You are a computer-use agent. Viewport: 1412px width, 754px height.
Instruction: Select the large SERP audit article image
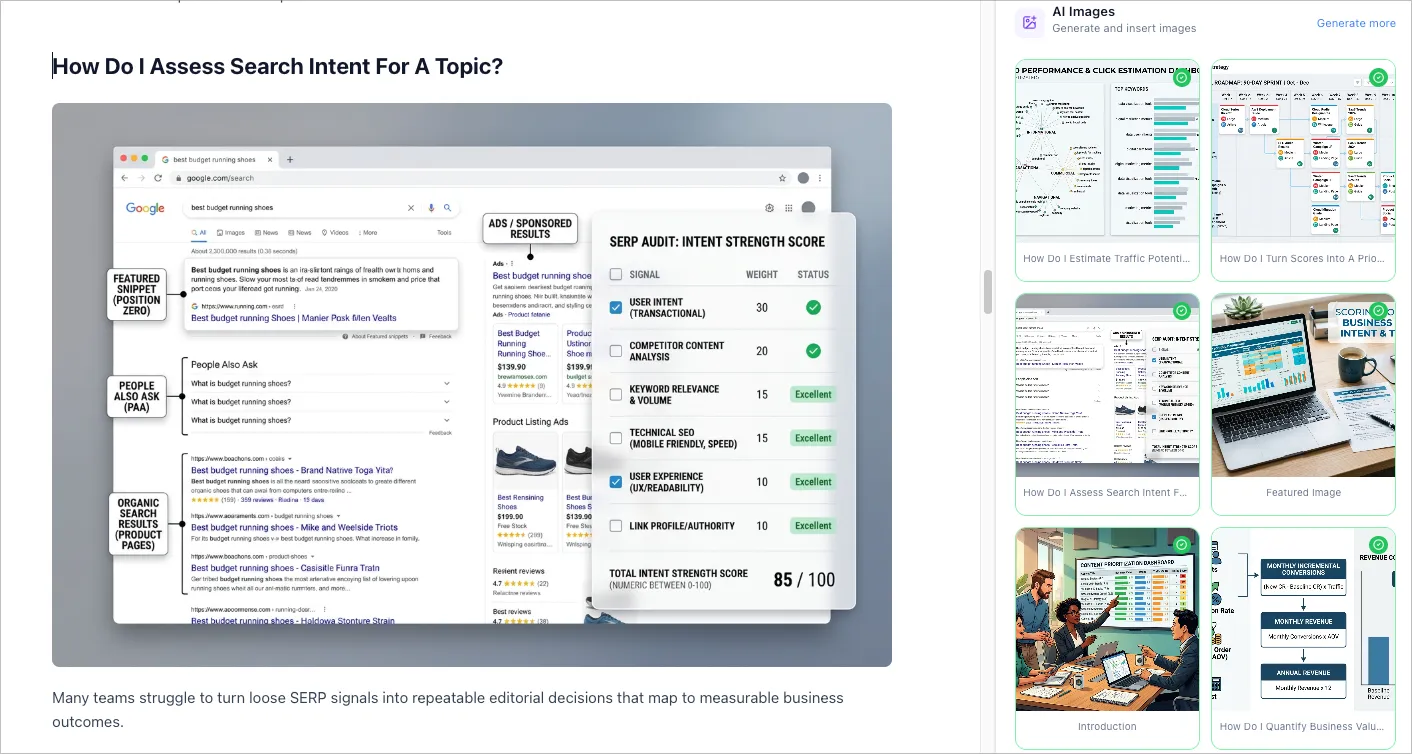pyautogui.click(x=472, y=385)
